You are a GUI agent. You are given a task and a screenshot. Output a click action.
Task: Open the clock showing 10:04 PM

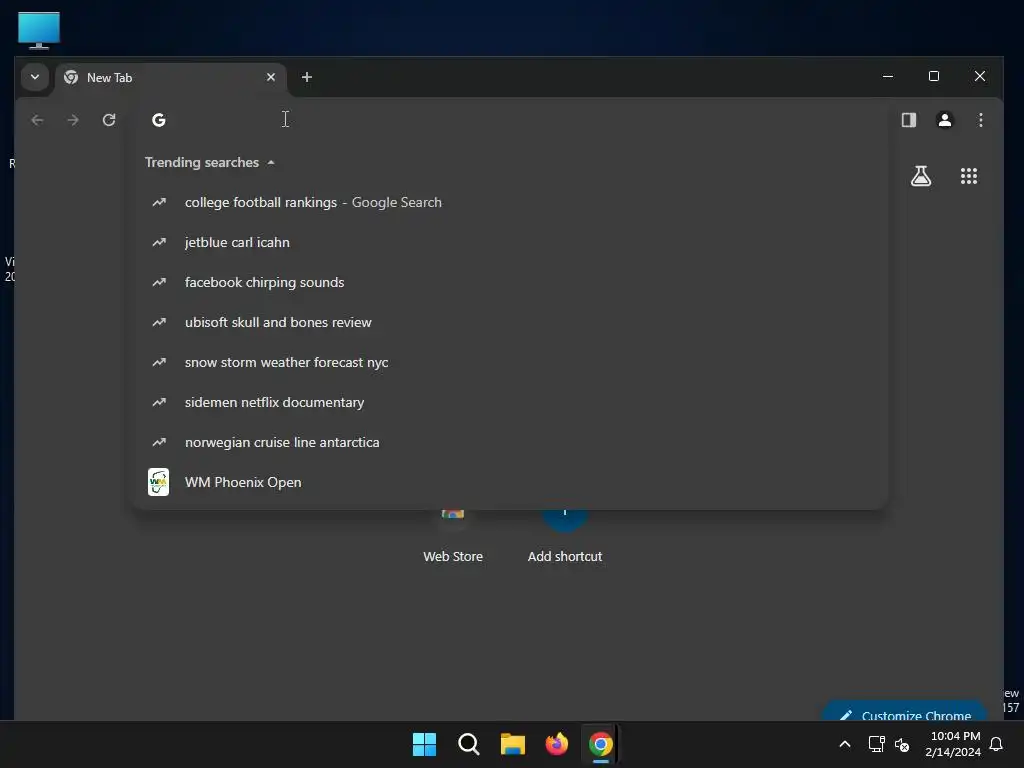tap(953, 744)
